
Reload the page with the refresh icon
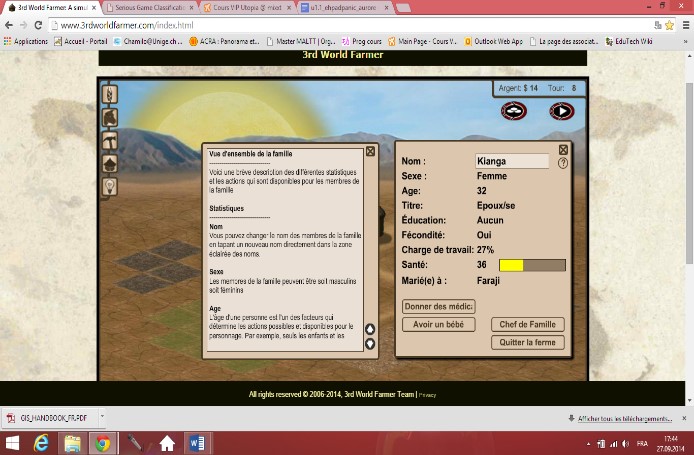click(38, 25)
